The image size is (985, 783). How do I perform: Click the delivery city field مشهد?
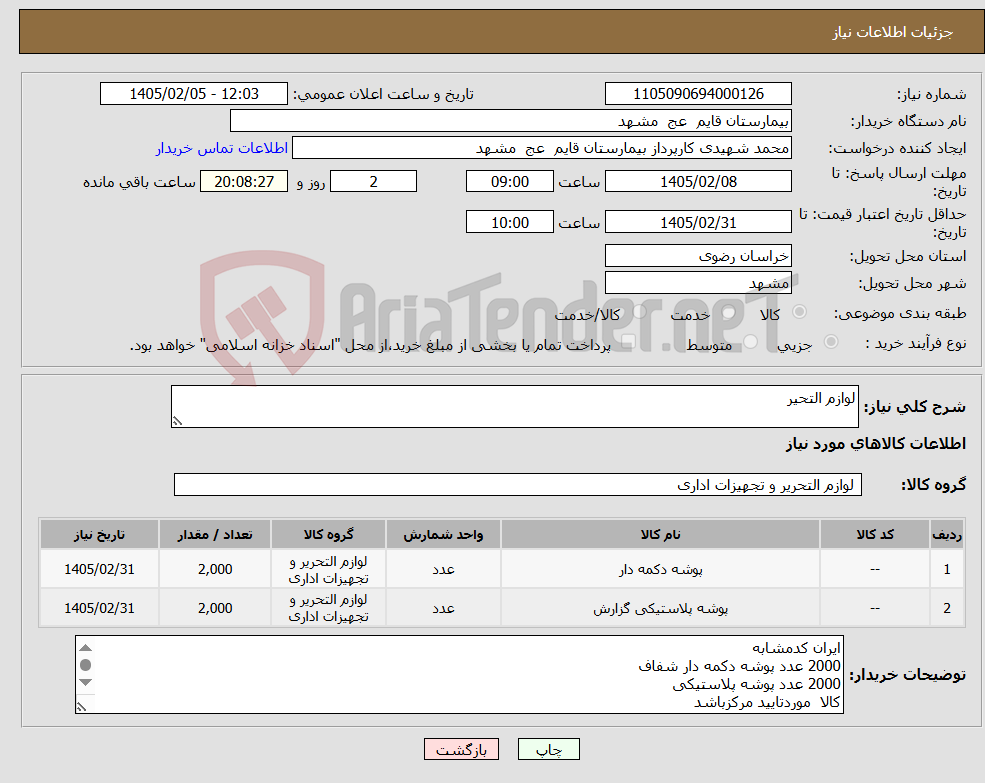pos(698,283)
